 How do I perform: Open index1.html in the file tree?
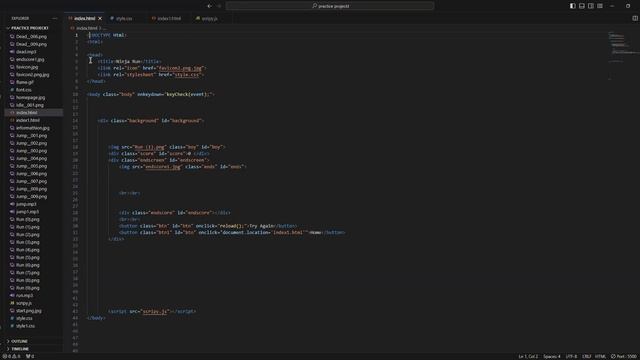coord(28,120)
